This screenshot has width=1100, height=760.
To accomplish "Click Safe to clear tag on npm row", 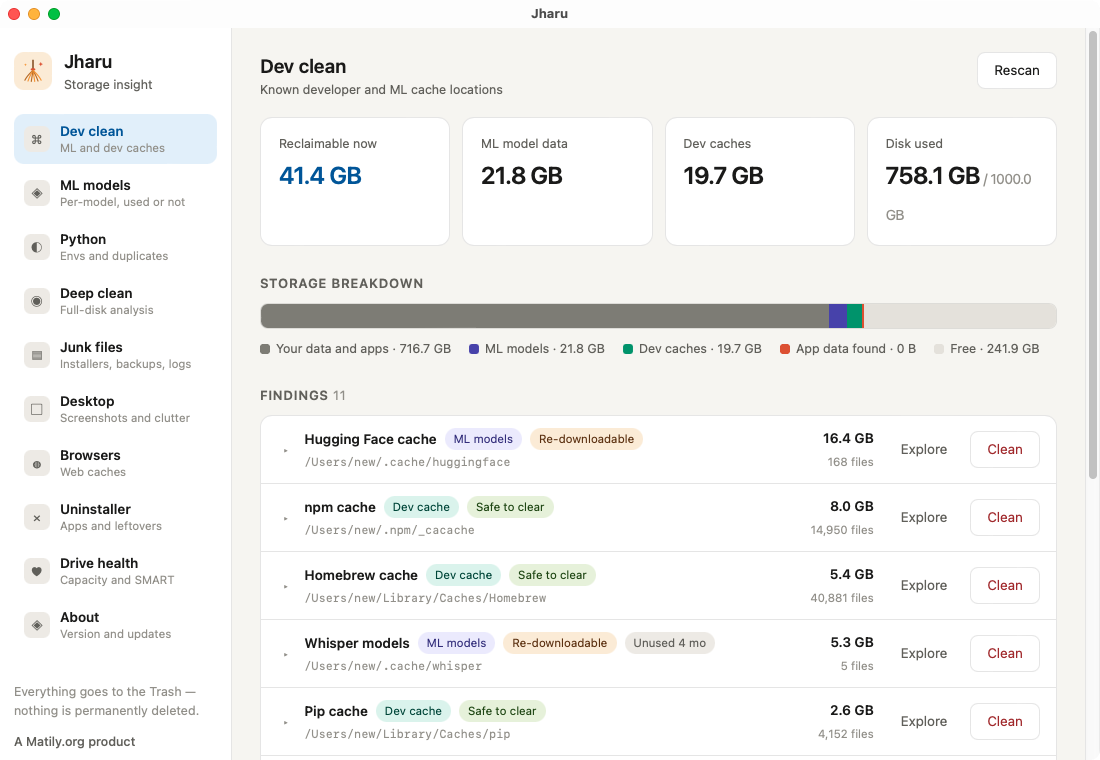I will pyautogui.click(x=510, y=507).
